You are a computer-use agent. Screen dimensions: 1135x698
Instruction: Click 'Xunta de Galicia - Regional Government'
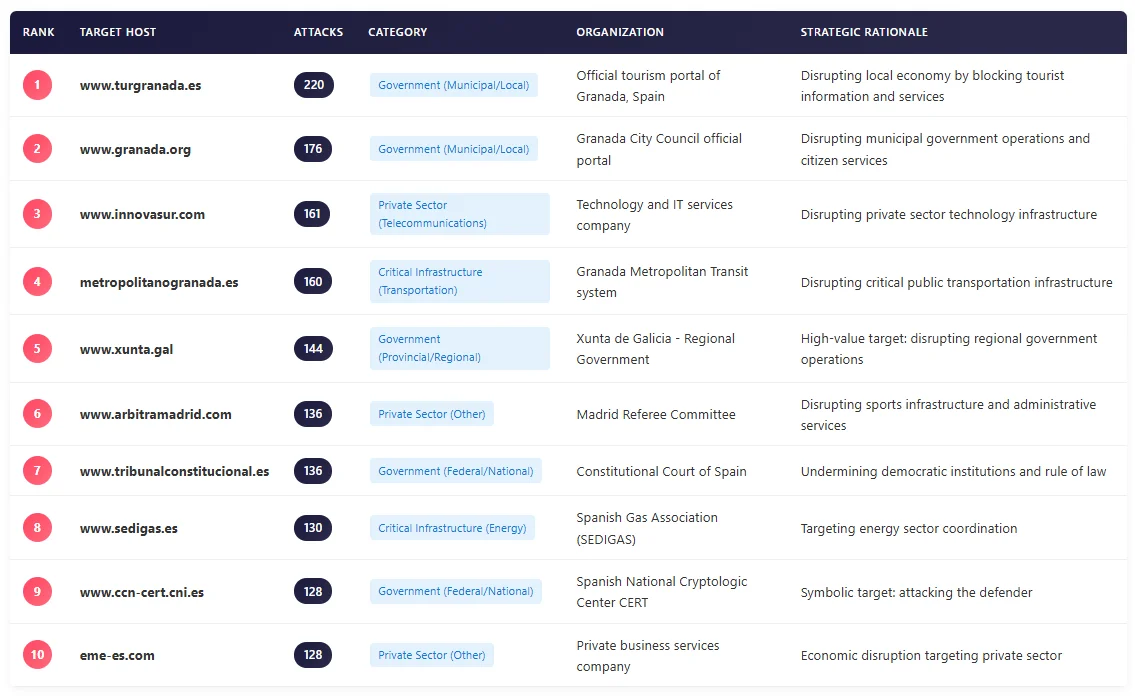coord(655,348)
